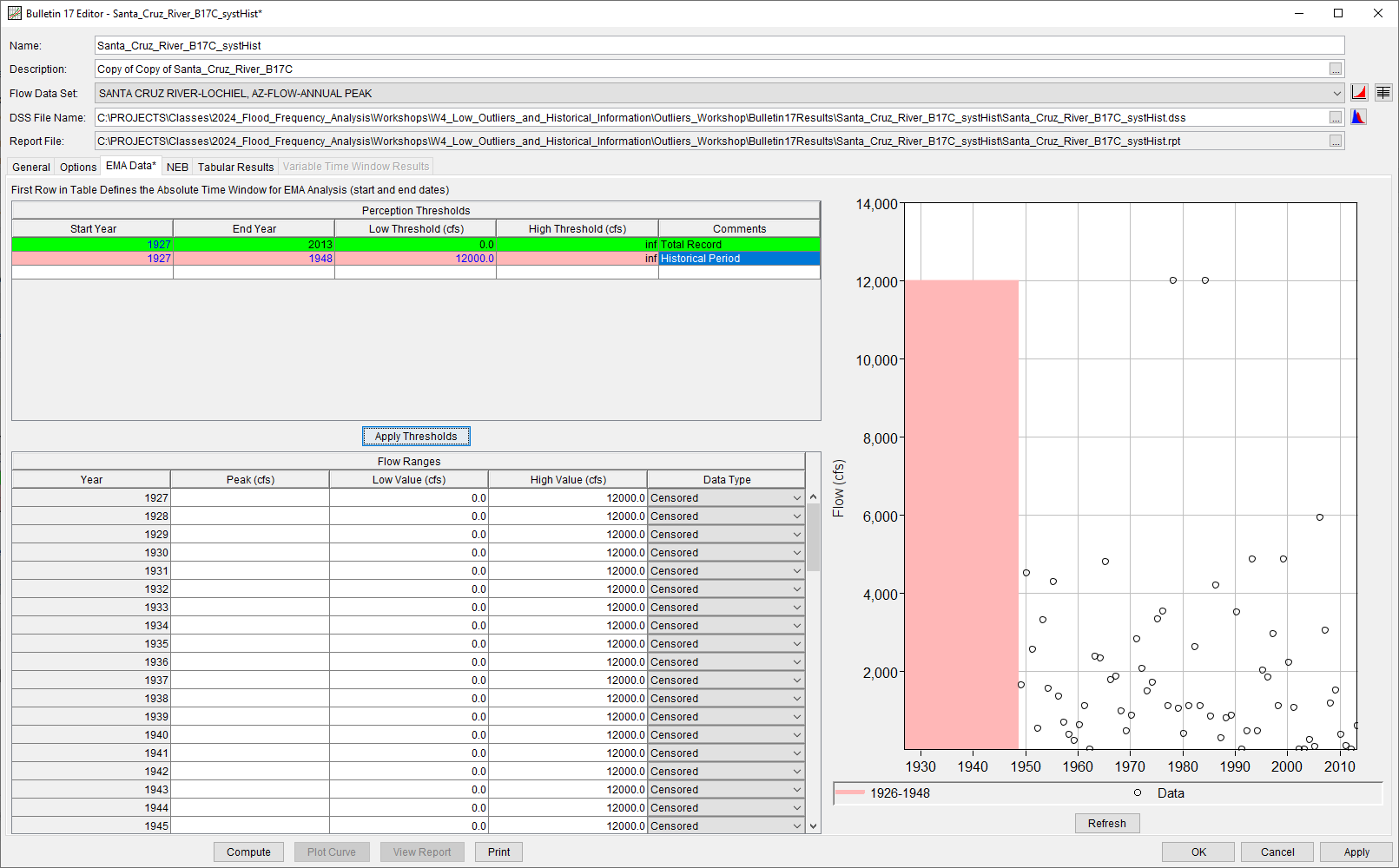Click the Bulletin 17 Editor title bar icon
The width and height of the screenshot is (1399, 868).
tap(15, 13)
